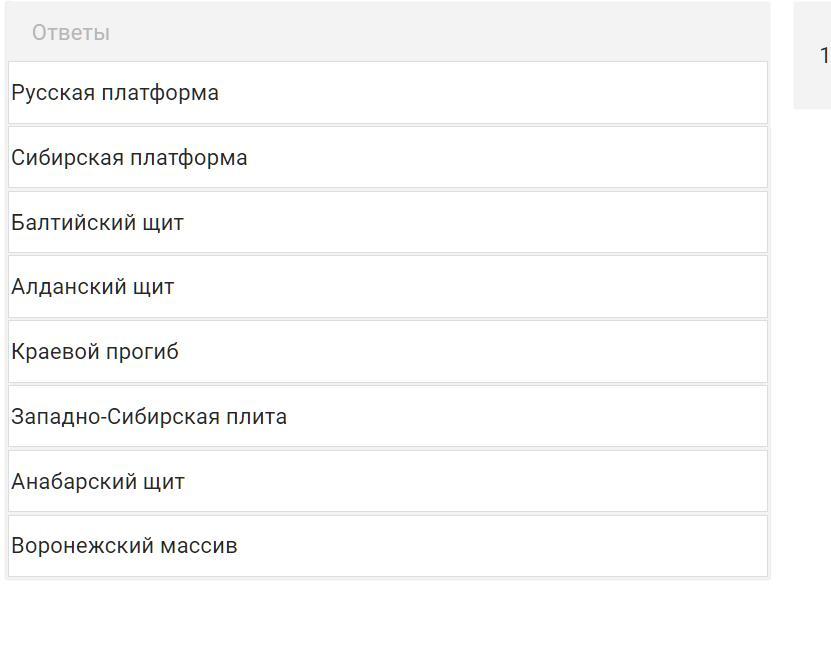831x652 pixels.
Task: Click the Краевой прогиб answer row
Action: click(x=388, y=351)
